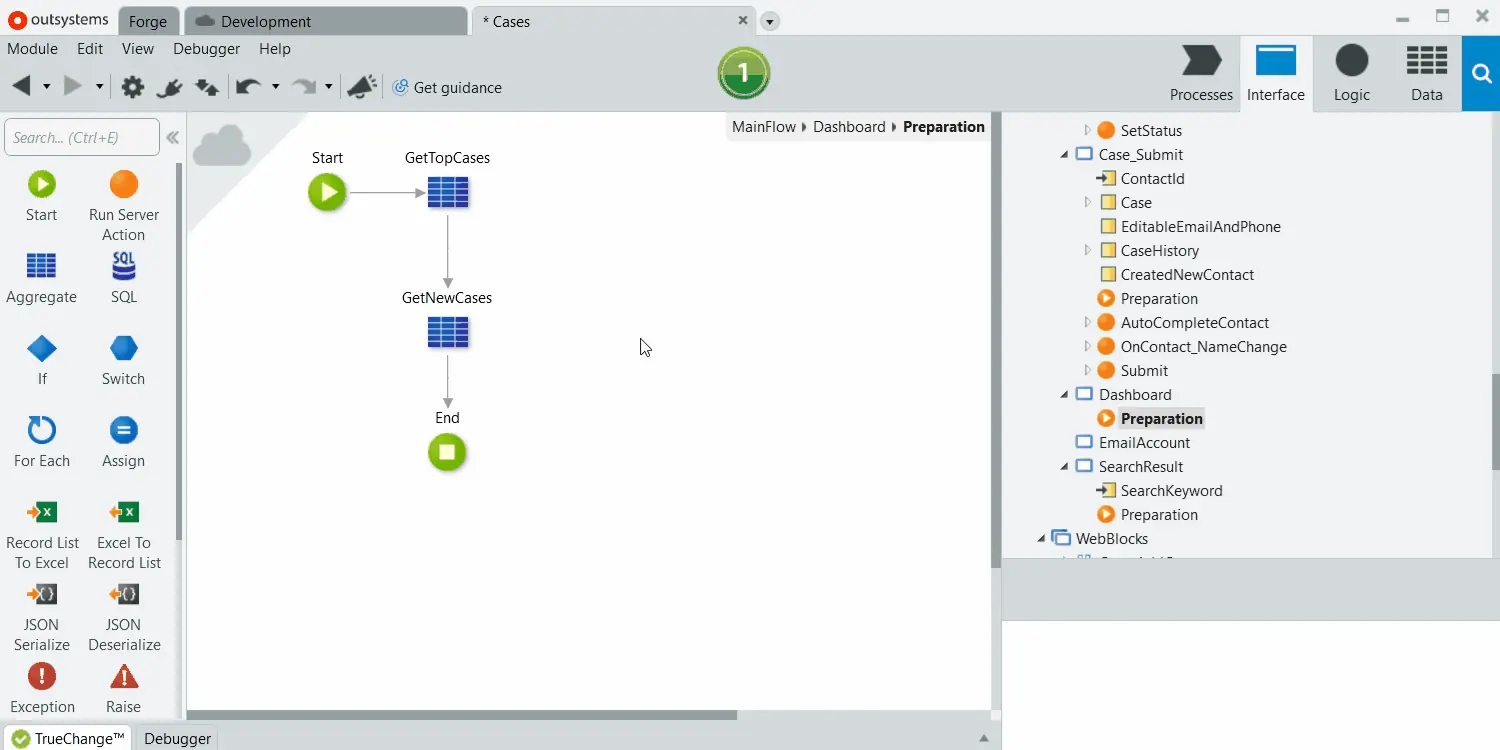This screenshot has width=1500, height=750.
Task: Switch to the Development tab
Action: pos(326,21)
